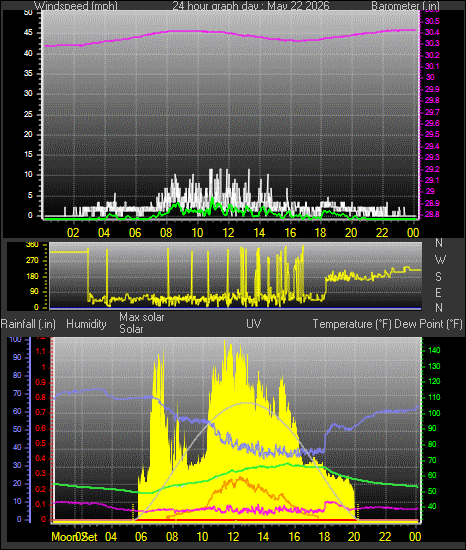Click the 45 mph windspeed scale value
This screenshot has width=466, height=550.
click(x=28, y=33)
